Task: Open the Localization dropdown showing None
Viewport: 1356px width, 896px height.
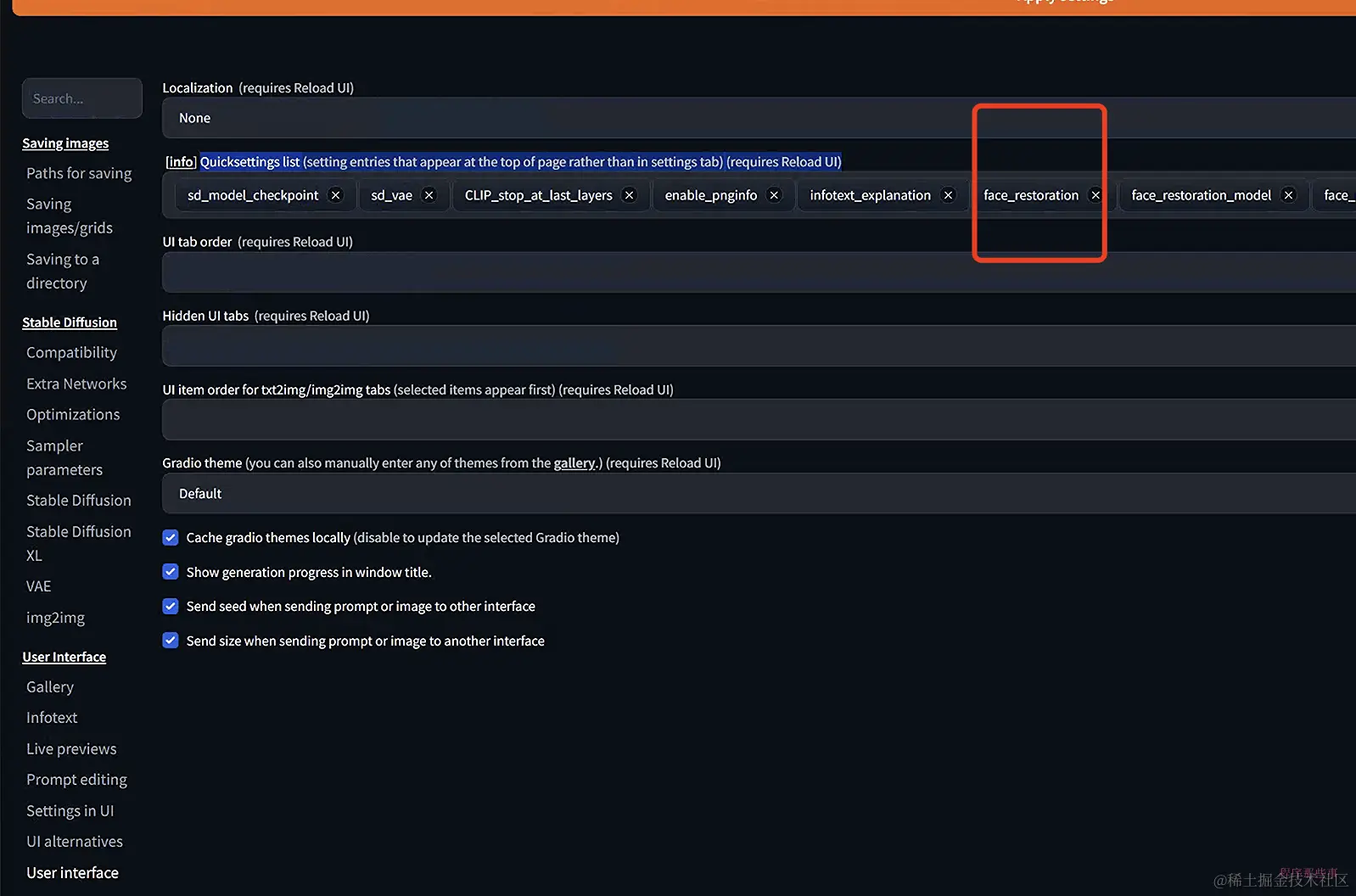Action: (759, 118)
